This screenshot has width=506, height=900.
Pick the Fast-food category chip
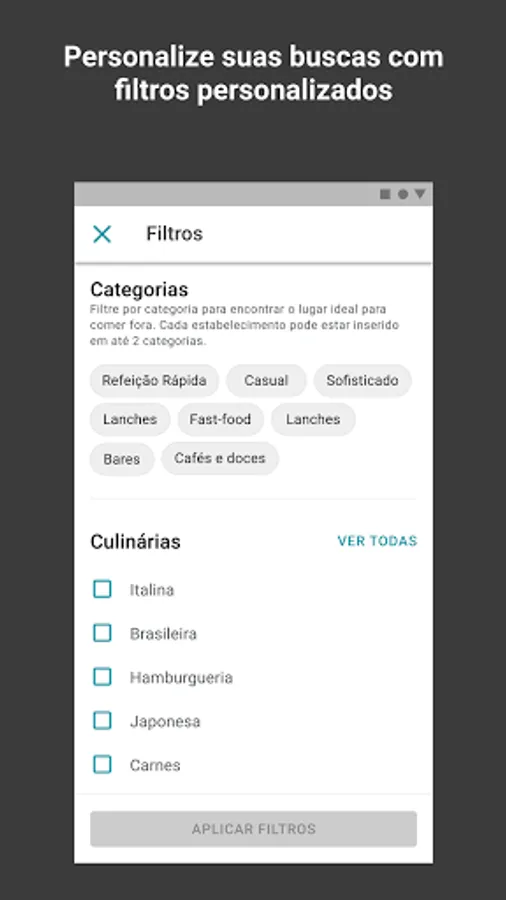coord(220,420)
